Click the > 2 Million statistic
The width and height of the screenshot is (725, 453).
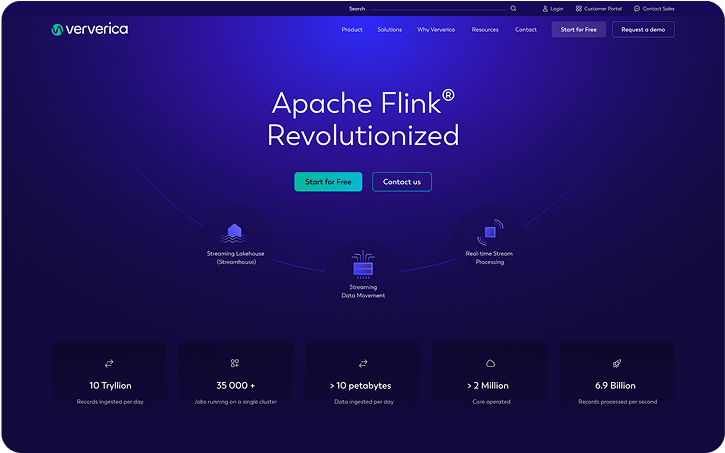pos(488,386)
